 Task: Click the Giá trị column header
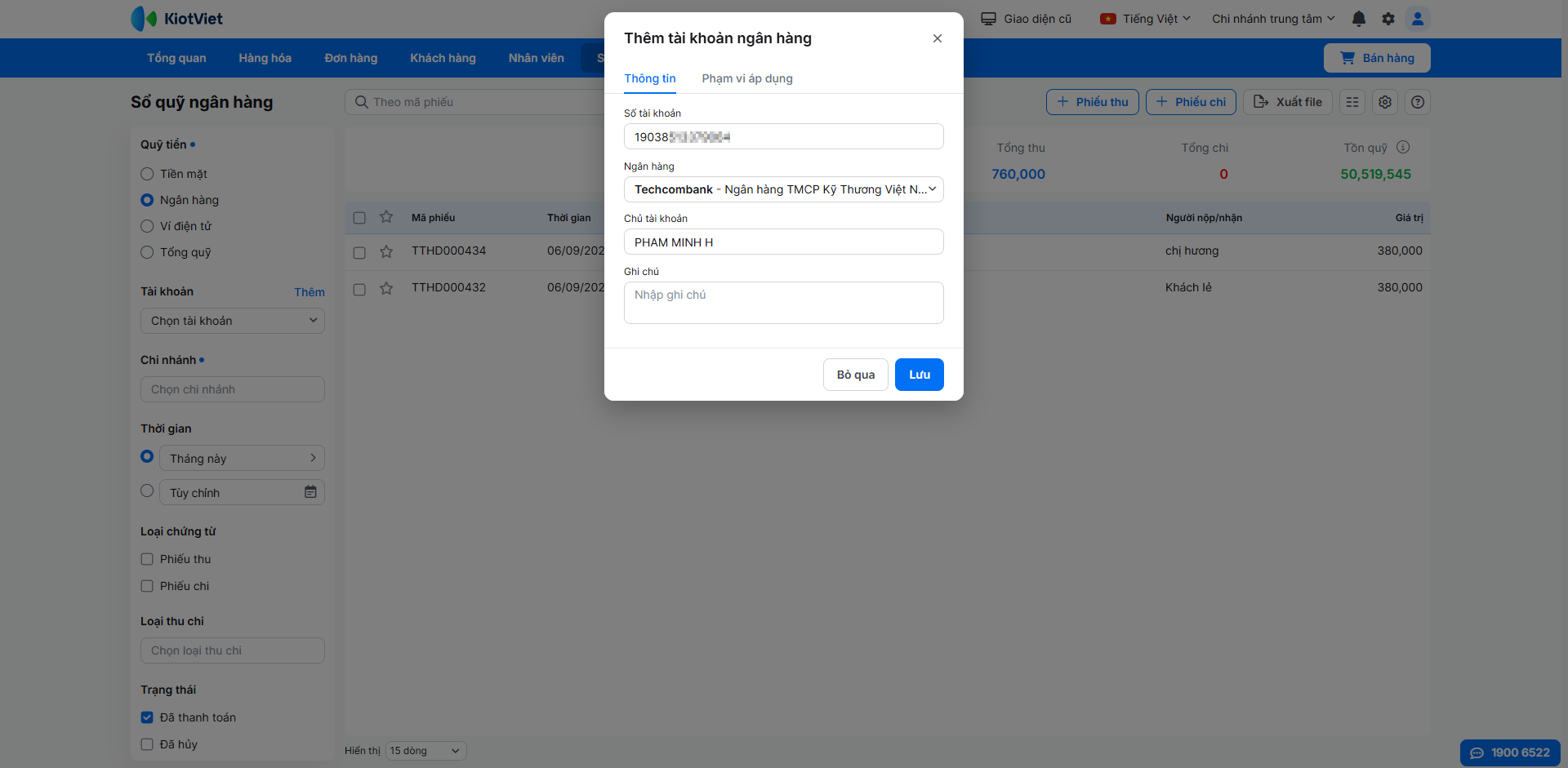[x=1409, y=218]
